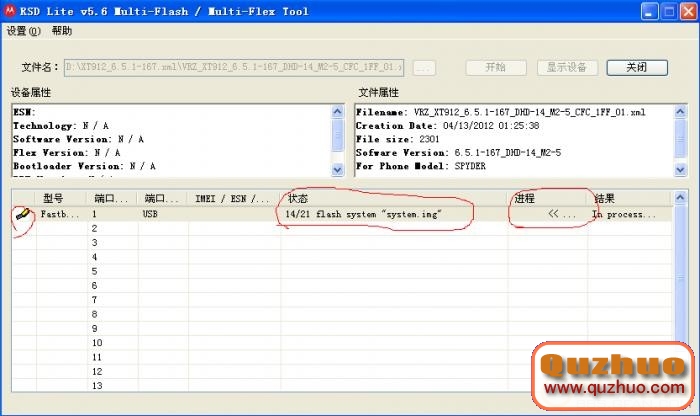Click the 显示设备 button

click(x=567, y=67)
